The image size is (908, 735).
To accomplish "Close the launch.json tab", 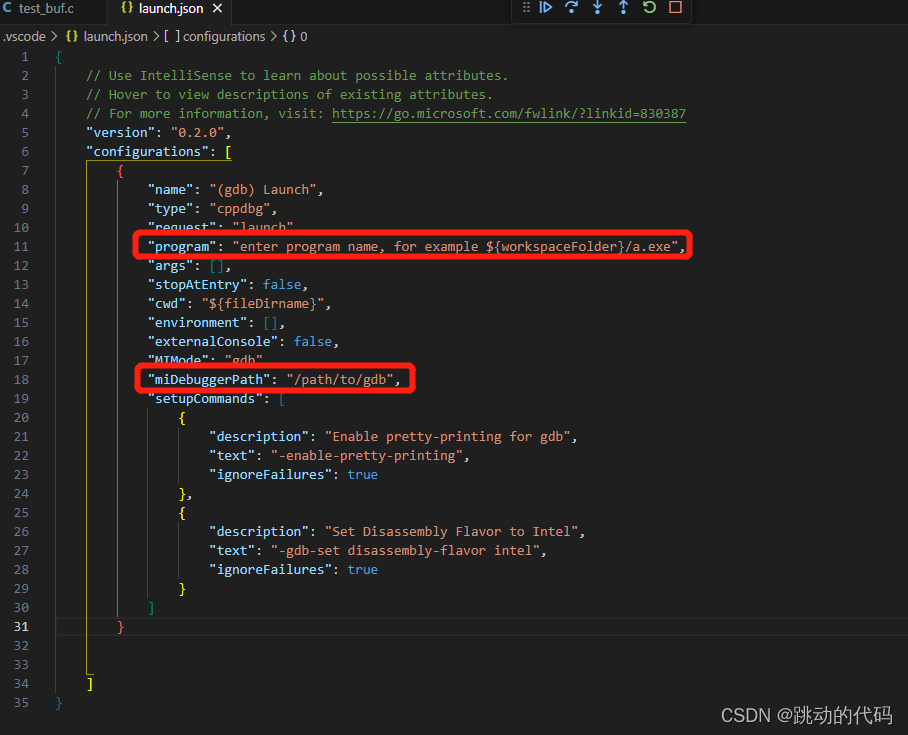I will pos(217,9).
